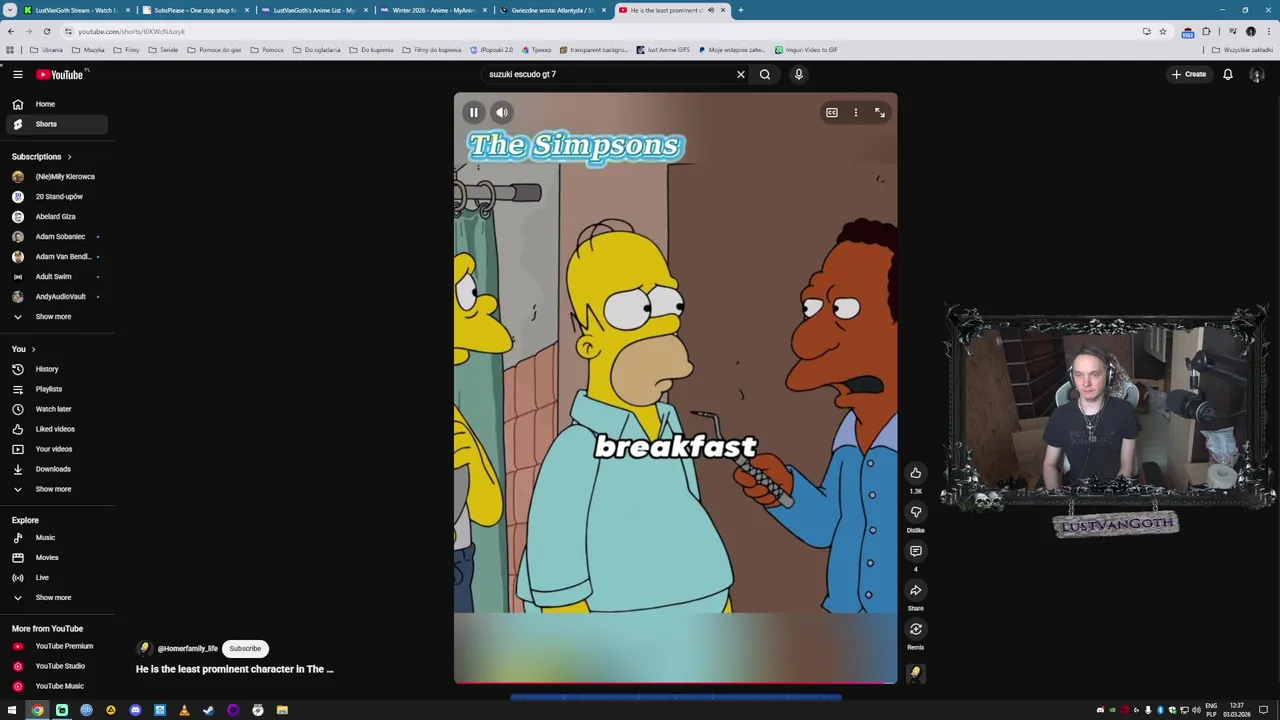The image size is (1280, 720).
Task: Switch to SubsPlease browser tab
Action: pos(195,10)
